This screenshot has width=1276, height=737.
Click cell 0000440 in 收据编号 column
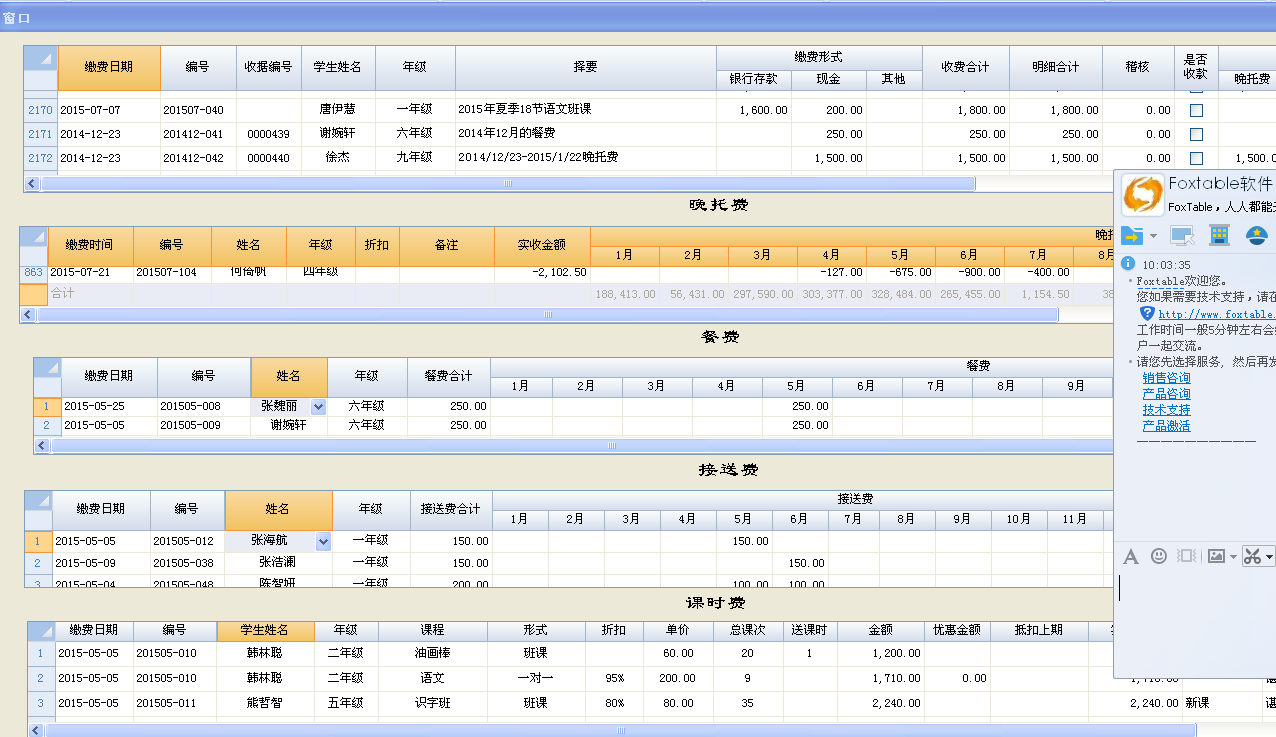pyautogui.click(x=269, y=158)
